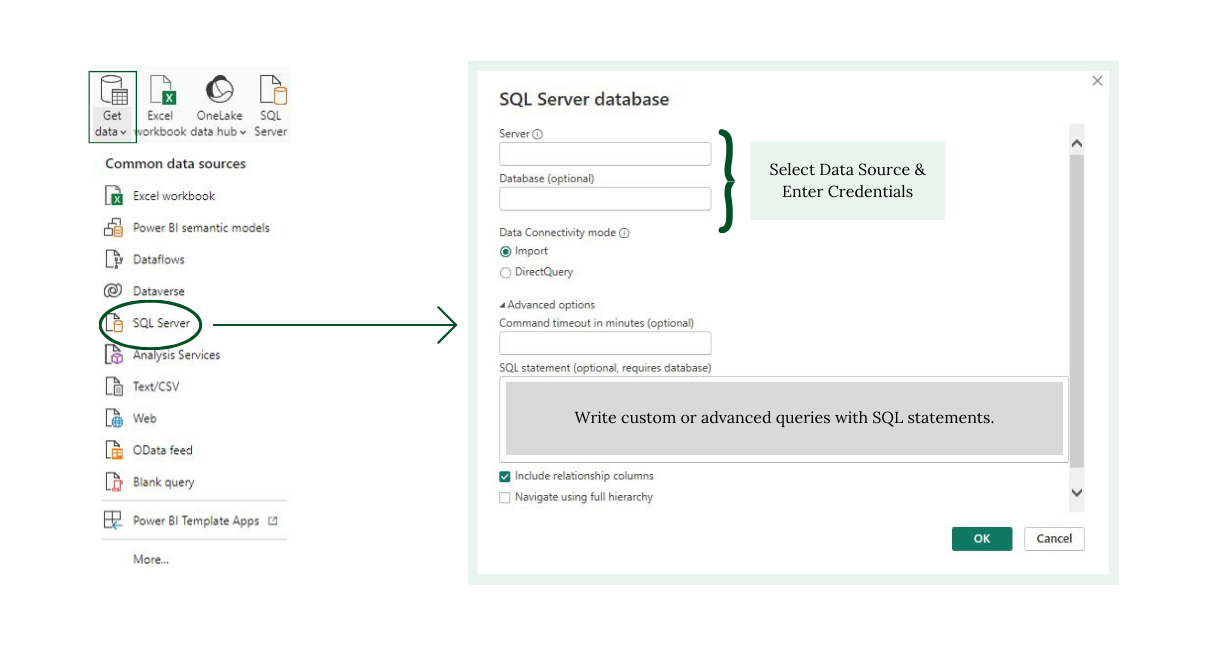Collapse the Advanced options section

point(547,305)
